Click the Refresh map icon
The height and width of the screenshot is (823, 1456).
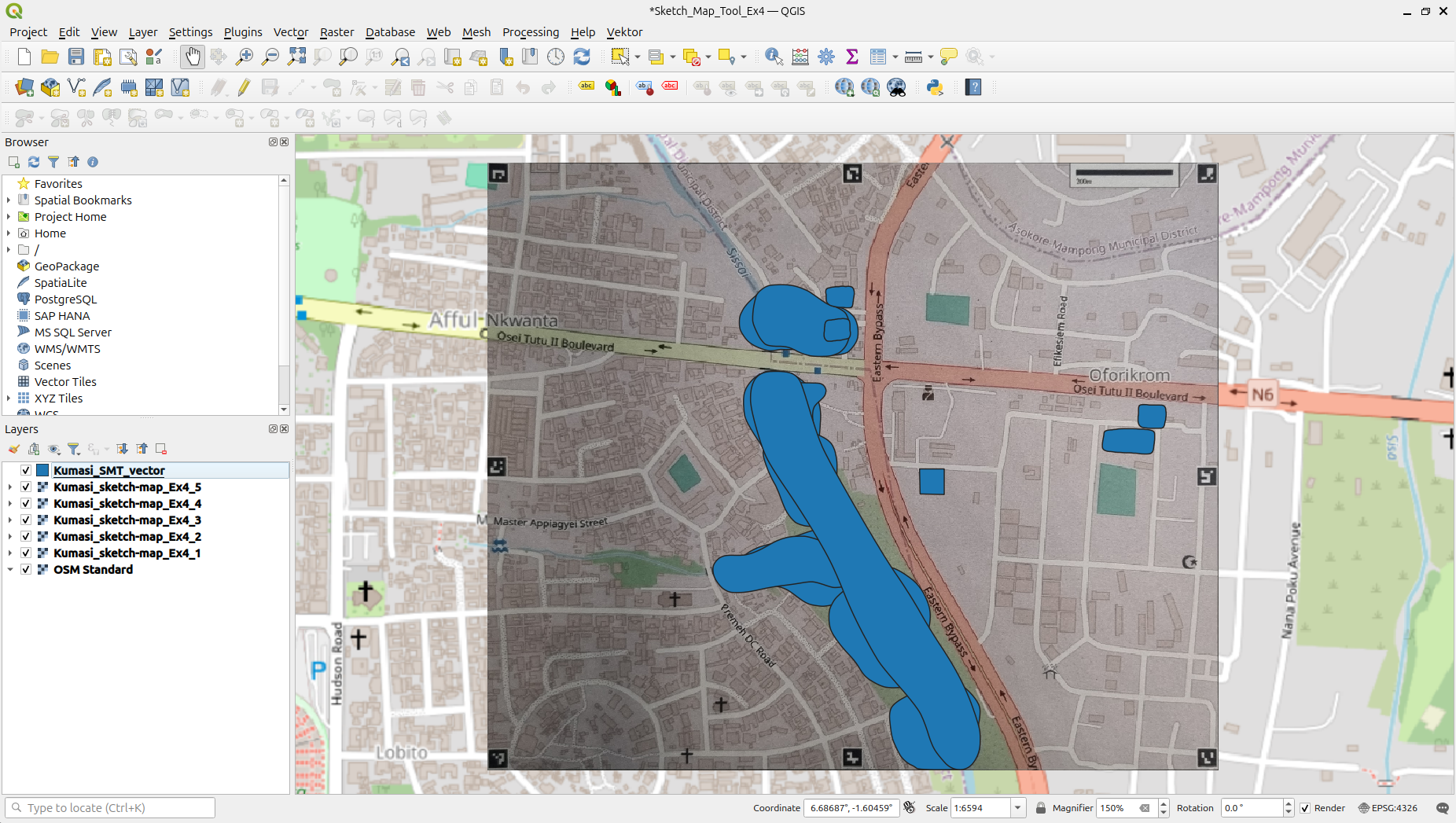(x=582, y=57)
